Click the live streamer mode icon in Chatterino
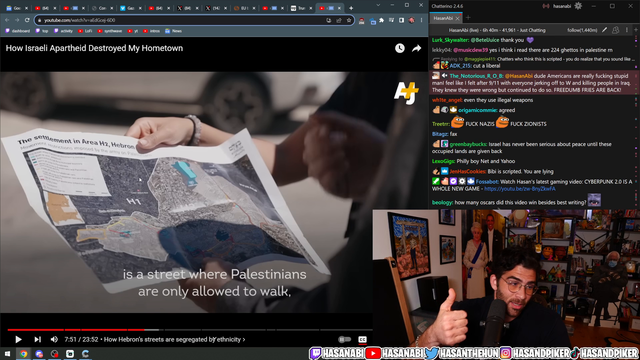640x360 pixels. (x=546, y=6)
